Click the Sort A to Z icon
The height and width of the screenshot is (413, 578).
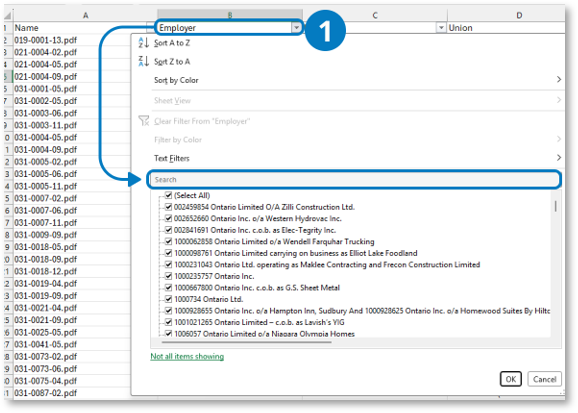(143, 43)
